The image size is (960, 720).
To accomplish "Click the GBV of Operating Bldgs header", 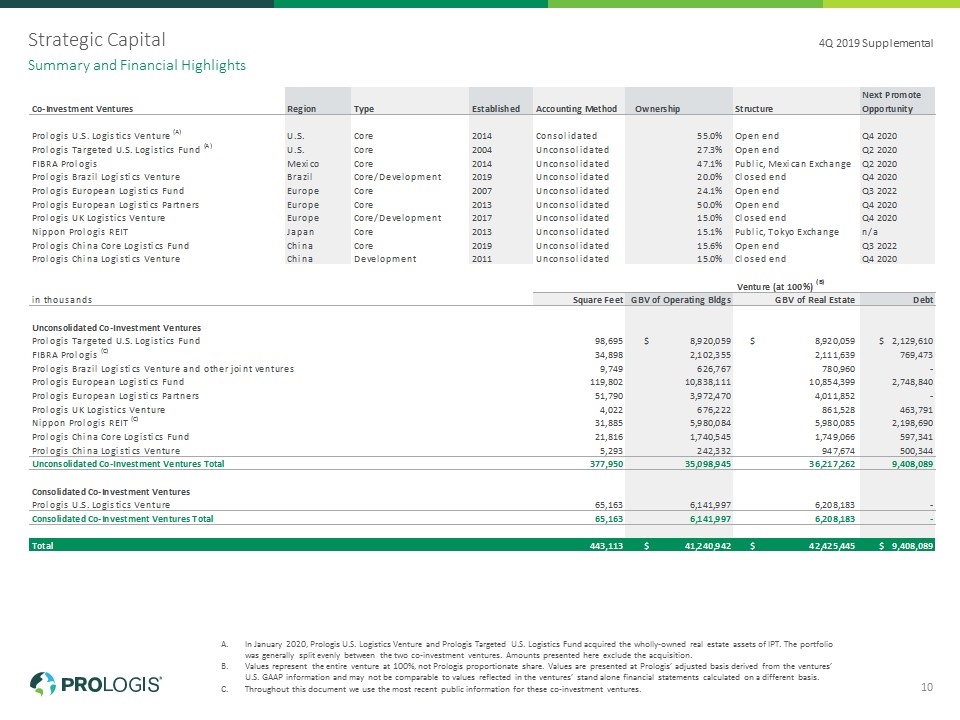I will [681, 300].
